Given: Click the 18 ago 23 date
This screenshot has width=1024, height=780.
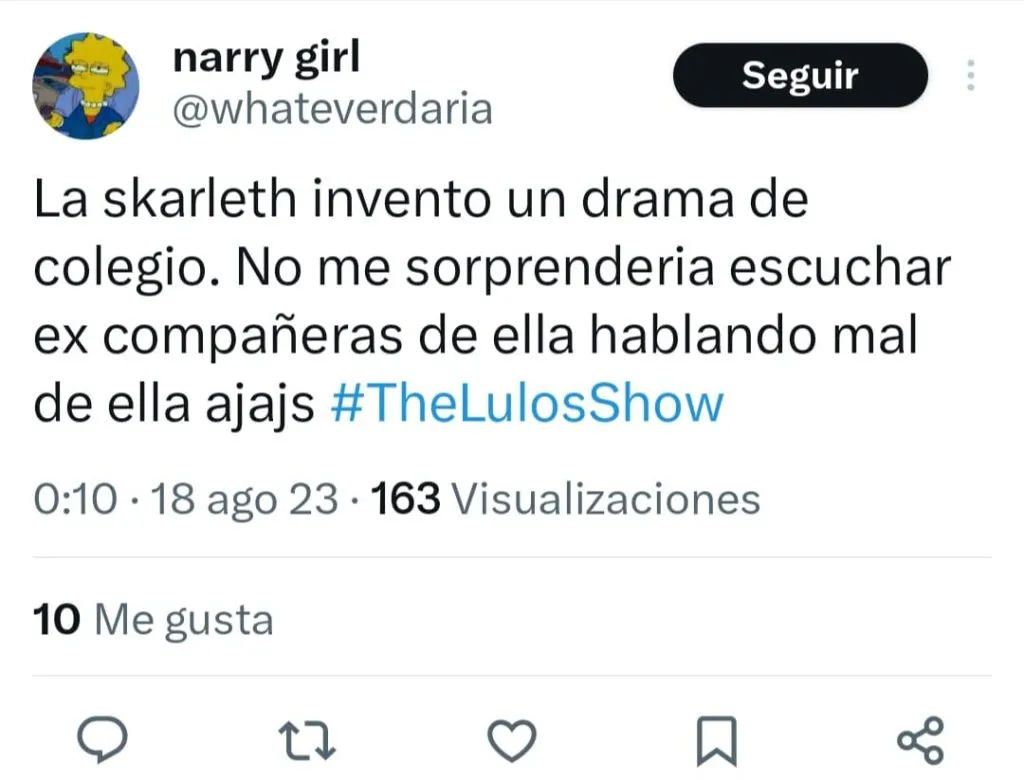Looking at the screenshot, I should 245,500.
